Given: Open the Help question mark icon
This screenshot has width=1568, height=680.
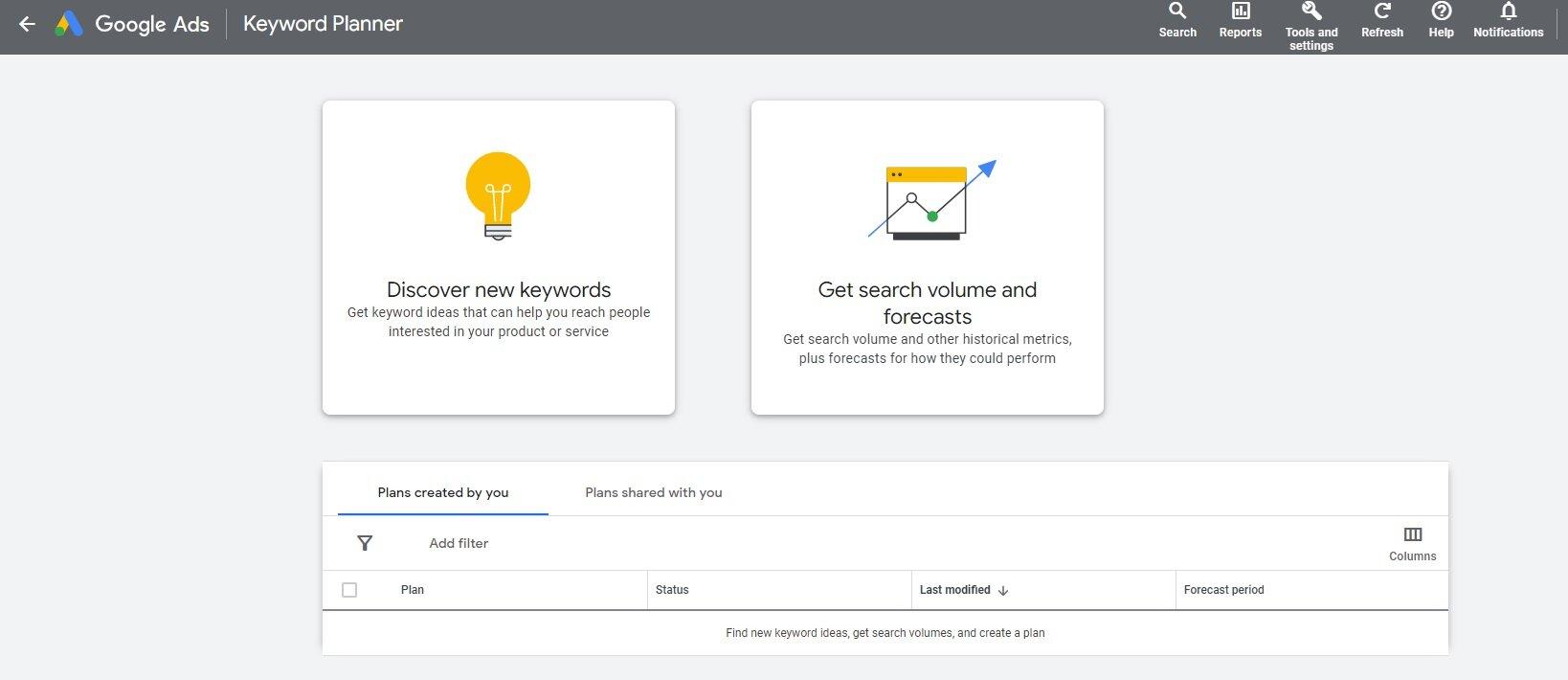Looking at the screenshot, I should coord(1442,11).
